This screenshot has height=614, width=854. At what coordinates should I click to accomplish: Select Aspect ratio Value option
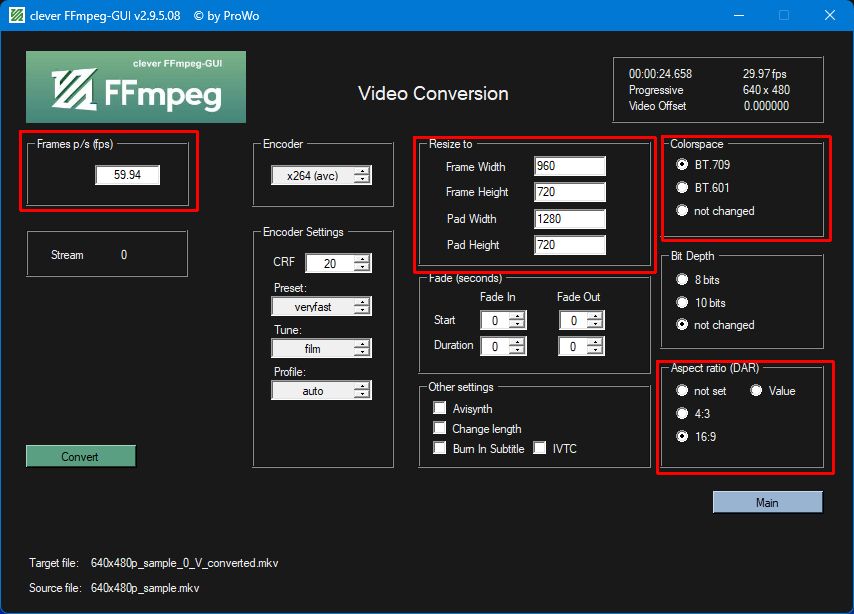click(x=756, y=391)
